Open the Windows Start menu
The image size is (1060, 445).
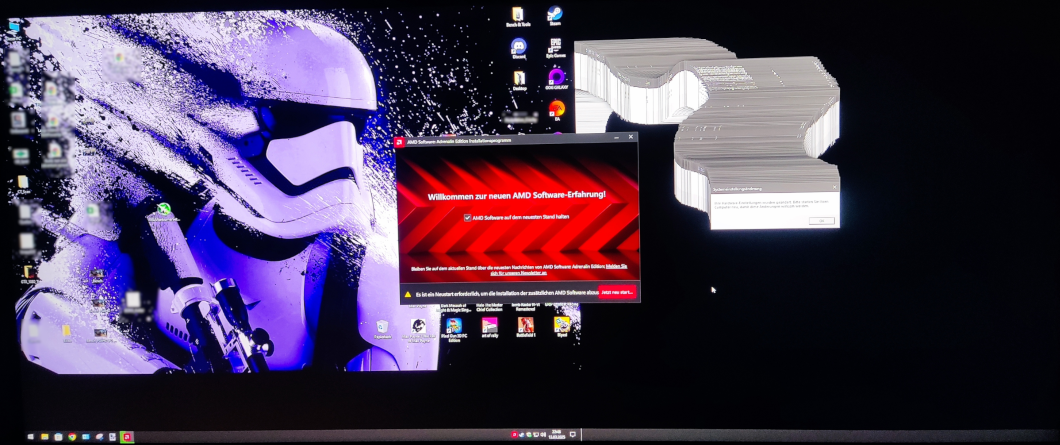31,437
